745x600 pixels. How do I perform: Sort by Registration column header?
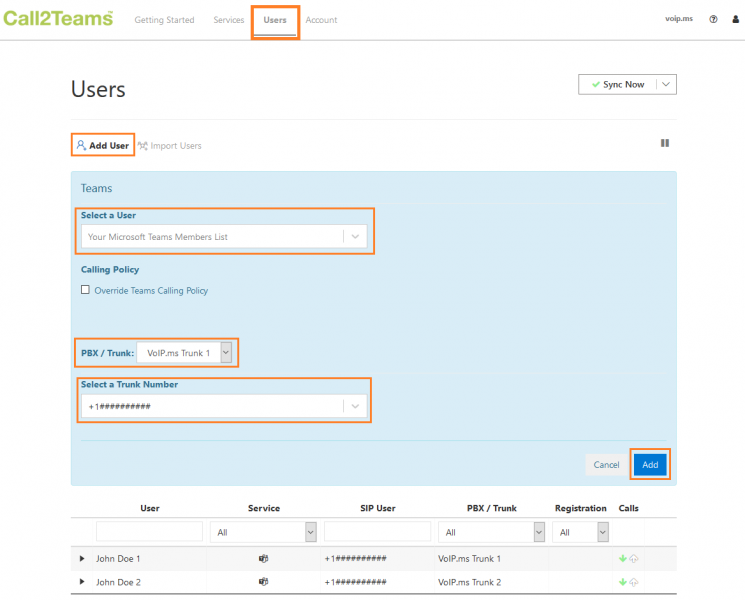point(581,508)
